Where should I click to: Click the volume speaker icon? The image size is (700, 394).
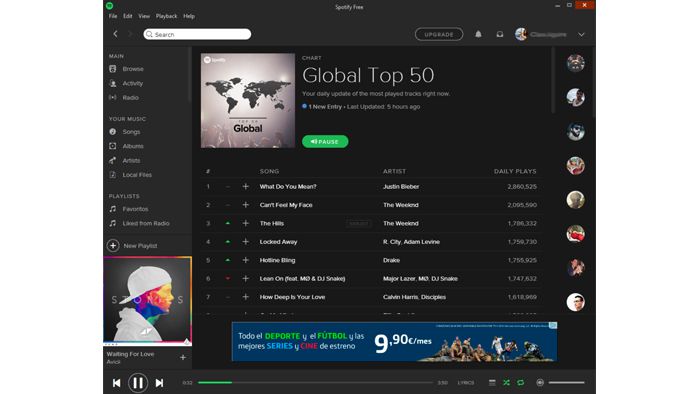[x=540, y=383]
